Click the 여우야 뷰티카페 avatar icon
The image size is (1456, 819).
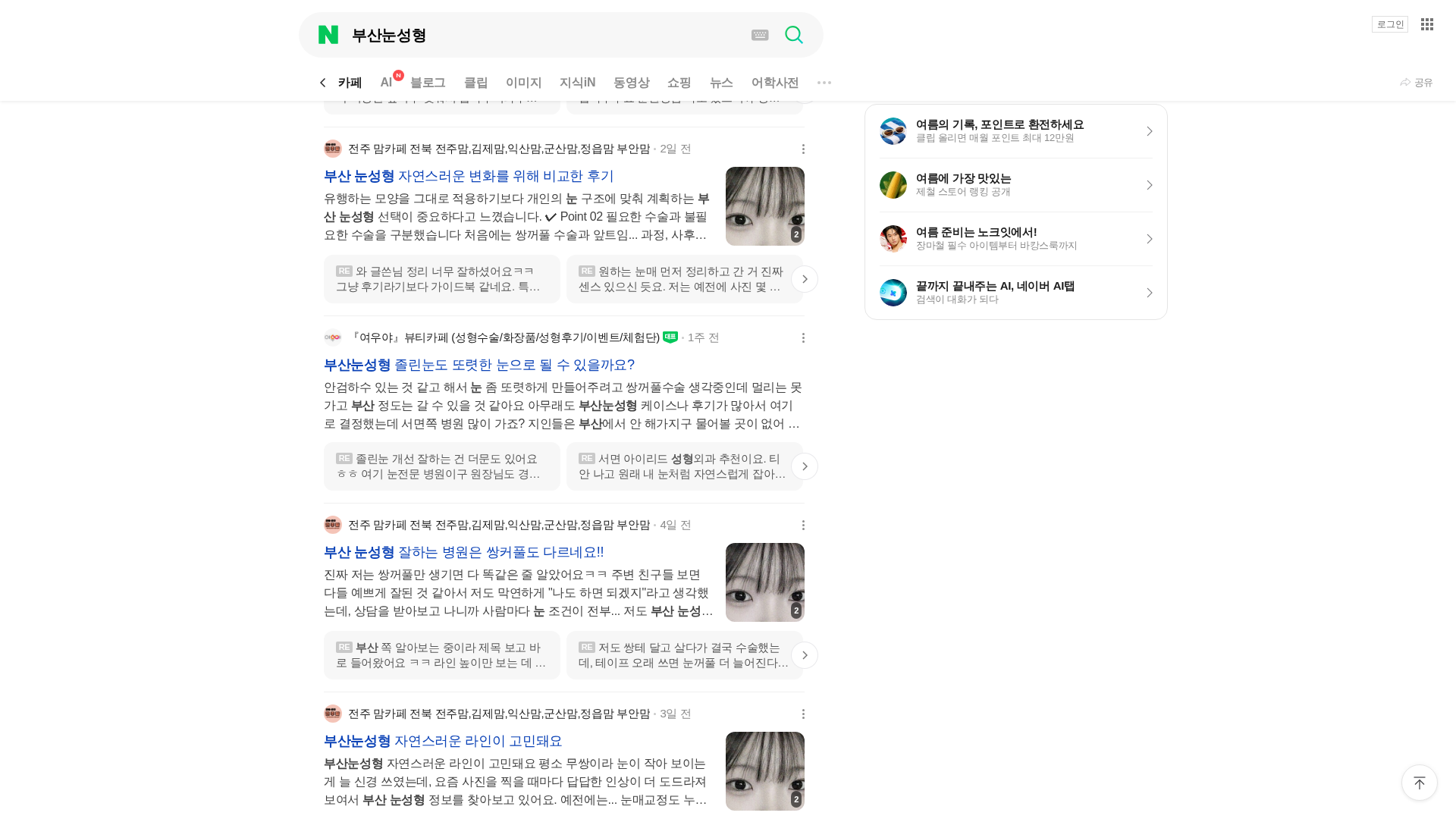tap(333, 337)
